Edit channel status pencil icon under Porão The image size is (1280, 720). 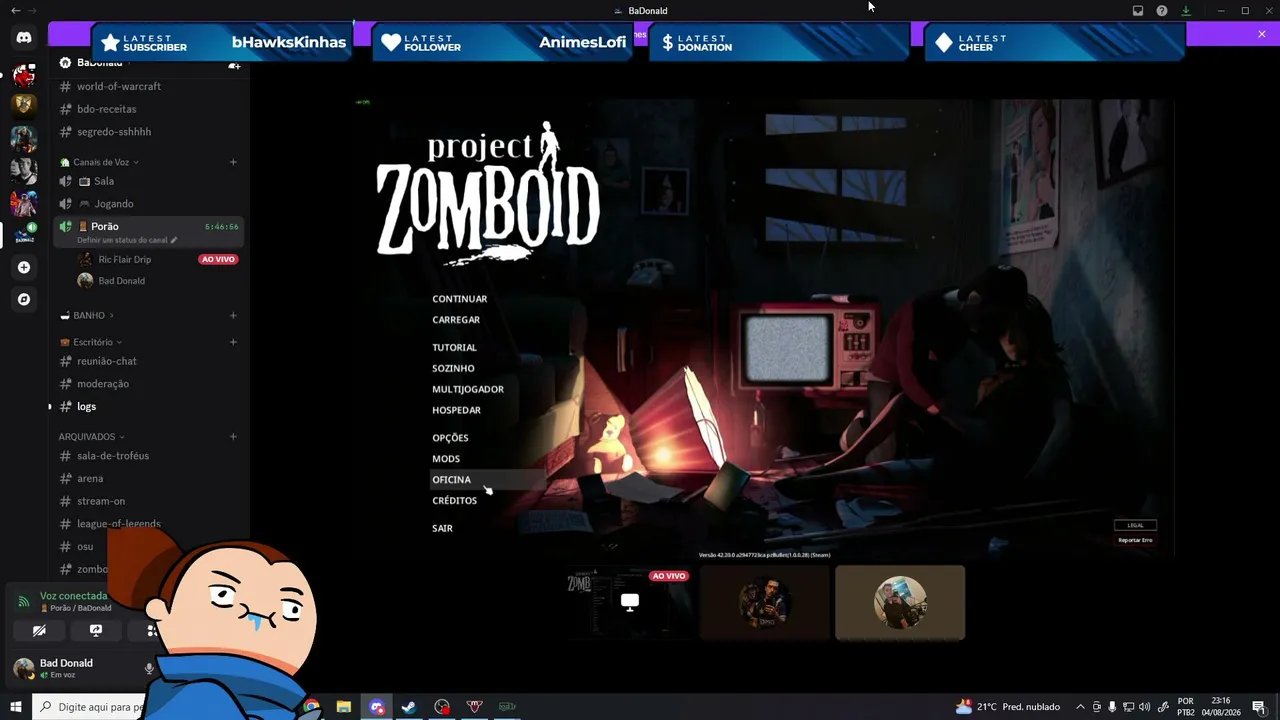pos(174,240)
